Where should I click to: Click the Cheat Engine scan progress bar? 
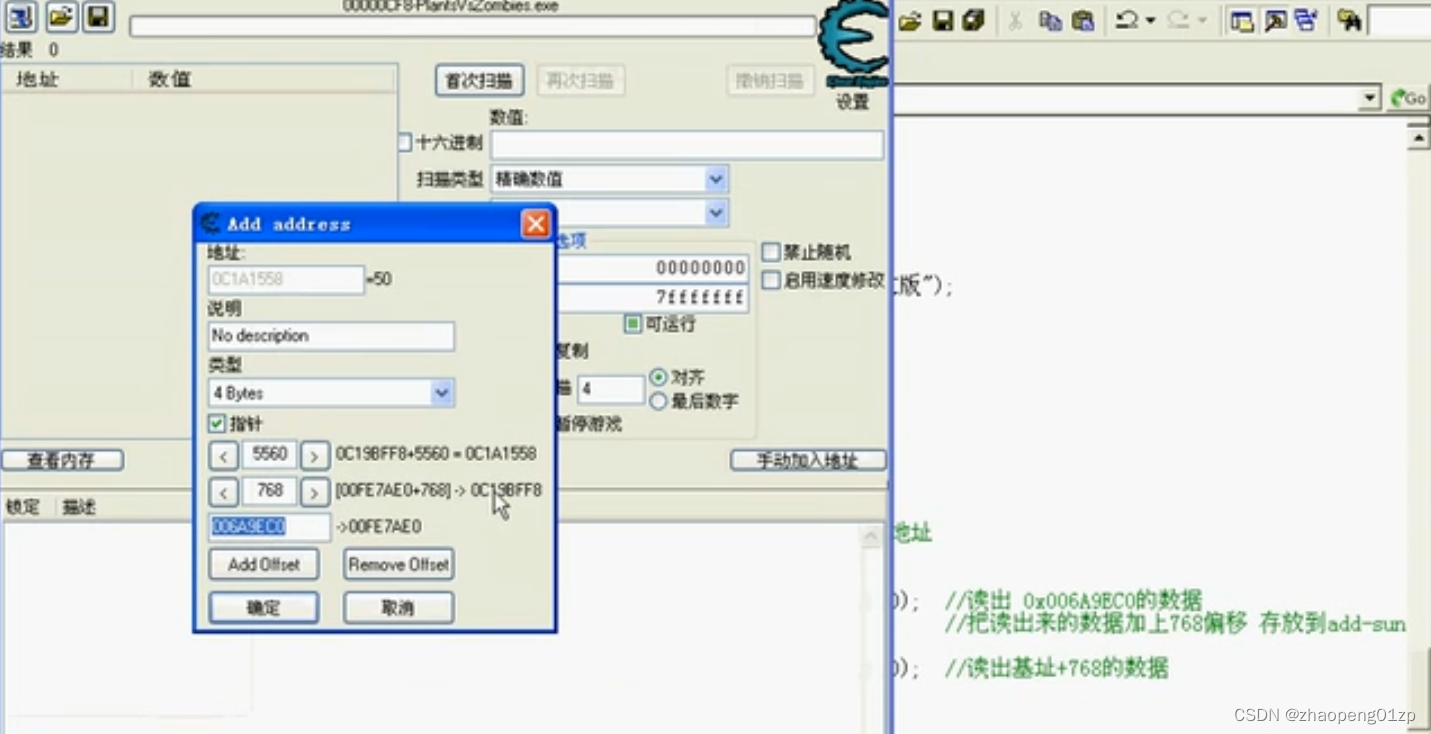coord(473,27)
